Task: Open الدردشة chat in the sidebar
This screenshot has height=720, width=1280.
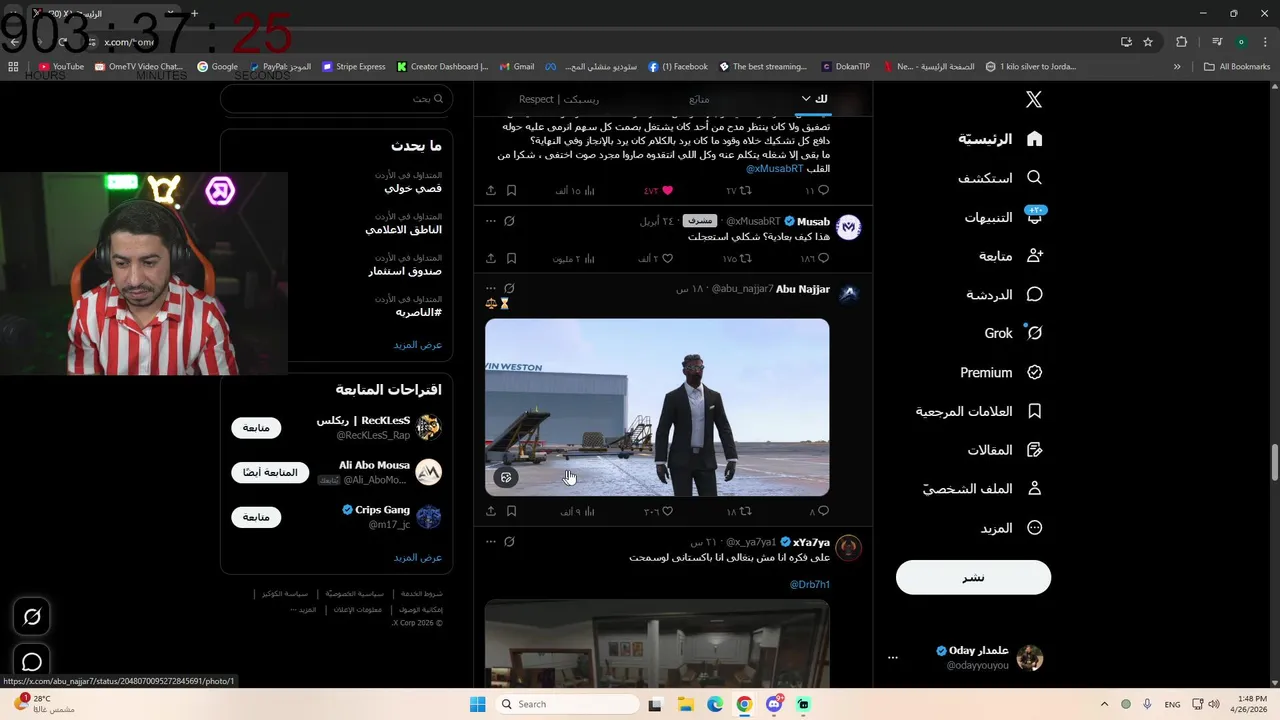Action: [1004, 294]
